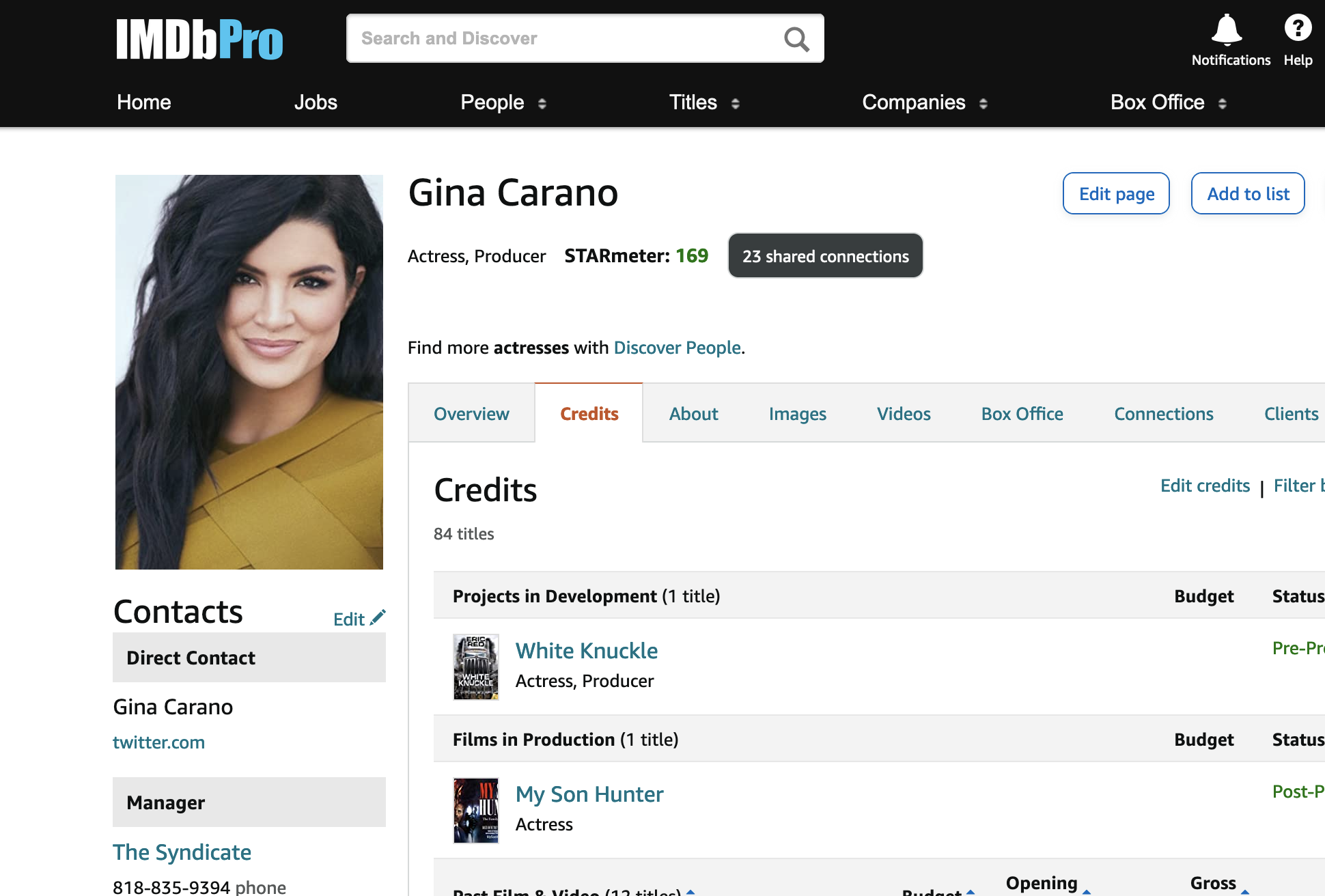The height and width of the screenshot is (896, 1325).
Task: Click the White Knuckle poster thumbnail
Action: (x=476, y=667)
